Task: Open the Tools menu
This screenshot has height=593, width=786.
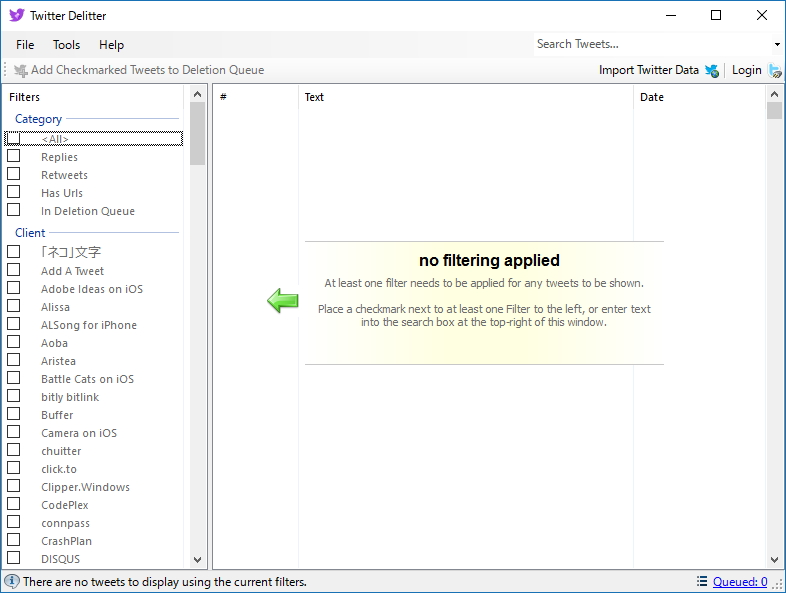Action: pyautogui.click(x=67, y=45)
